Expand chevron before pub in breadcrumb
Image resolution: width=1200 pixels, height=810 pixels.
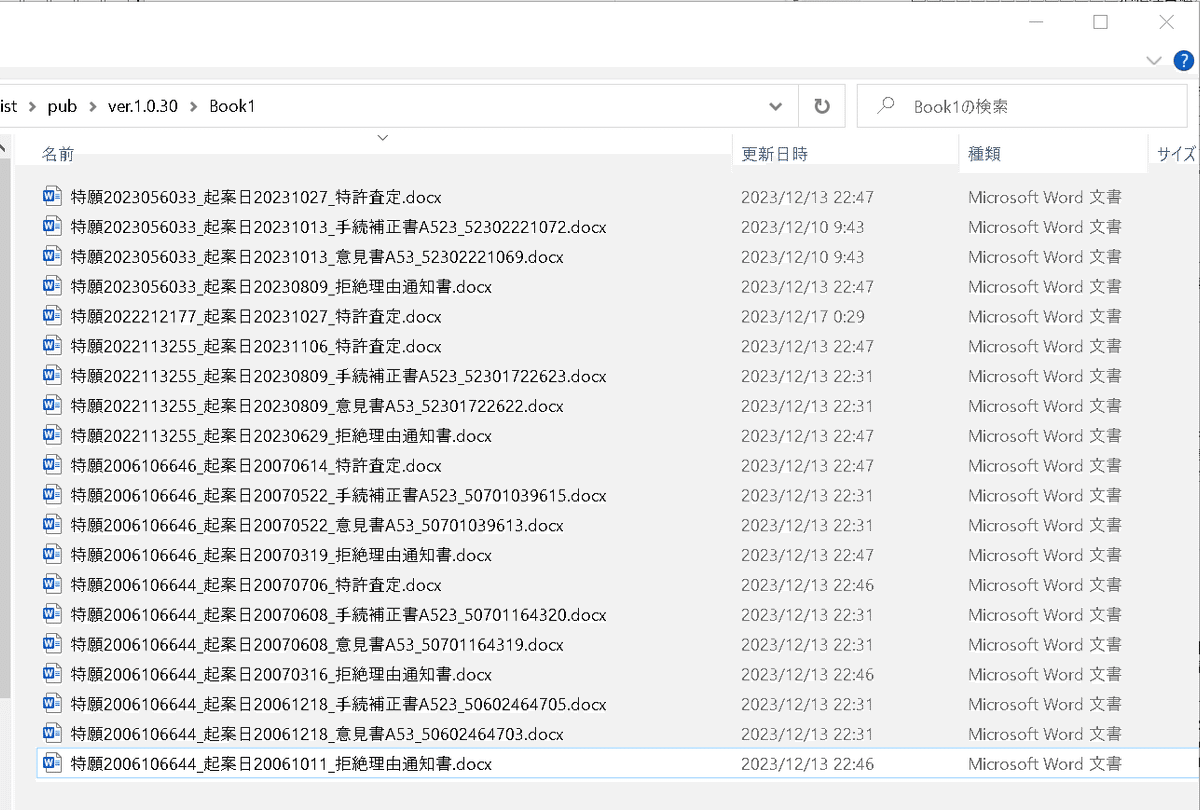33,106
